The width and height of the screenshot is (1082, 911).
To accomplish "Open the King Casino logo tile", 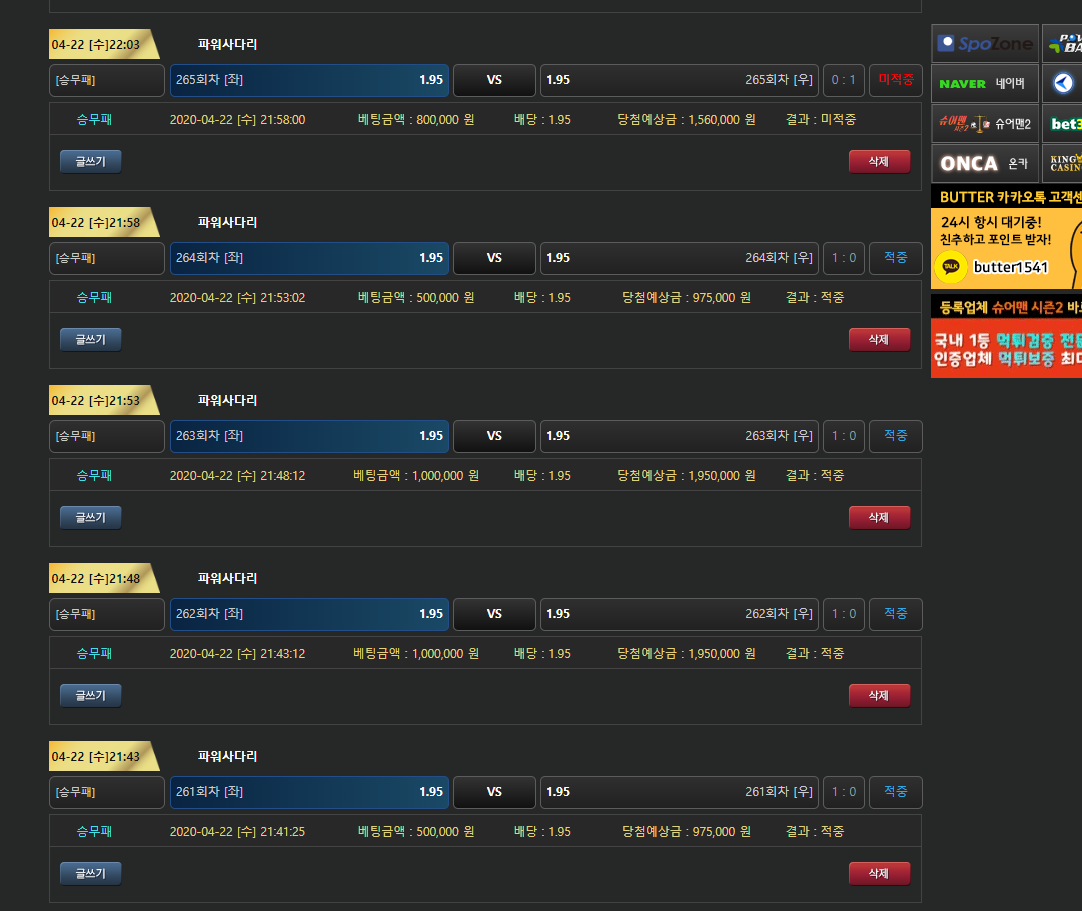I will 1062,164.
